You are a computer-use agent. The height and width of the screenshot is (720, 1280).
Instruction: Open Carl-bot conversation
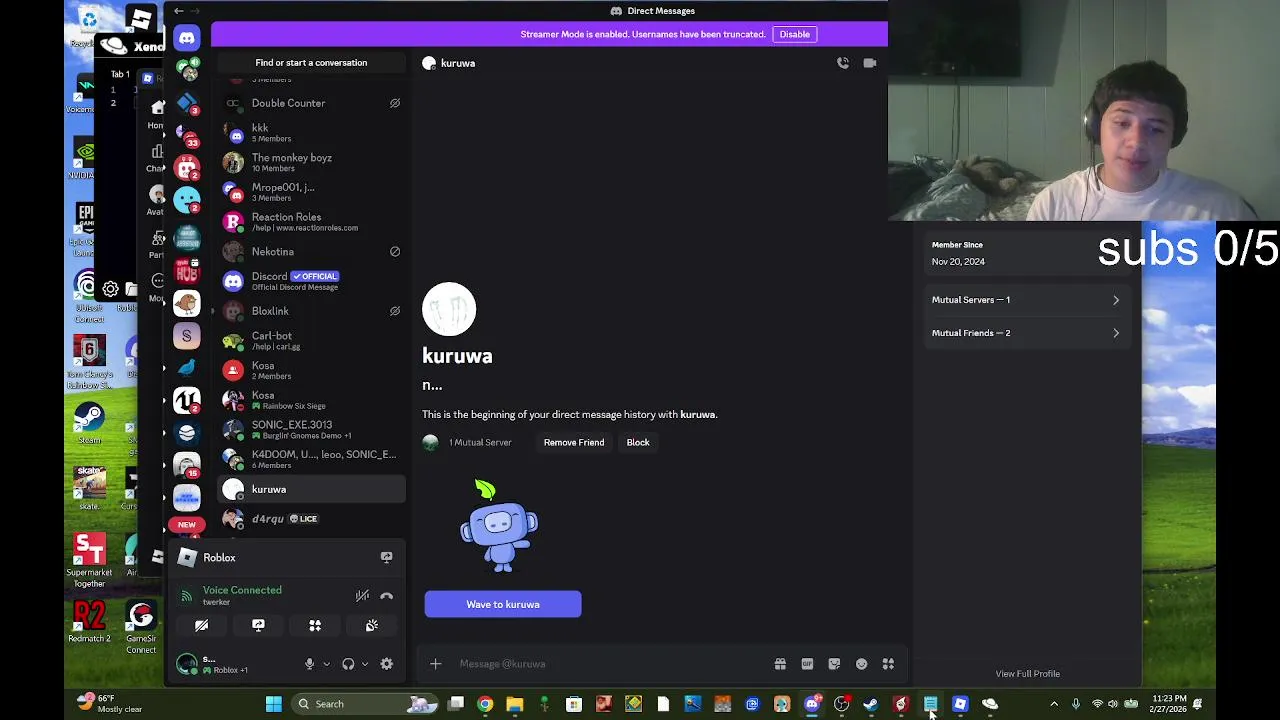point(311,341)
